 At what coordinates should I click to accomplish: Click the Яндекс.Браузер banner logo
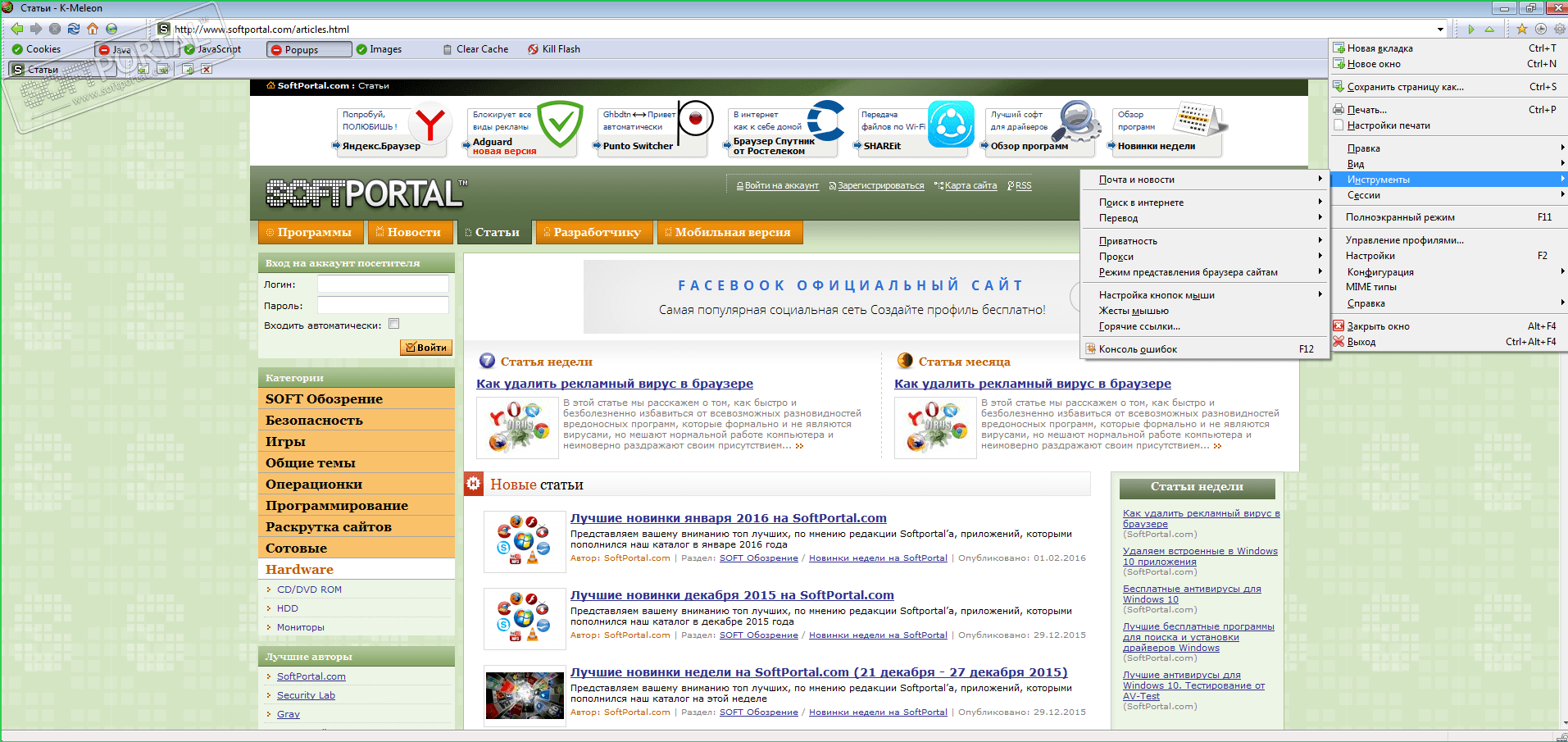[x=430, y=123]
